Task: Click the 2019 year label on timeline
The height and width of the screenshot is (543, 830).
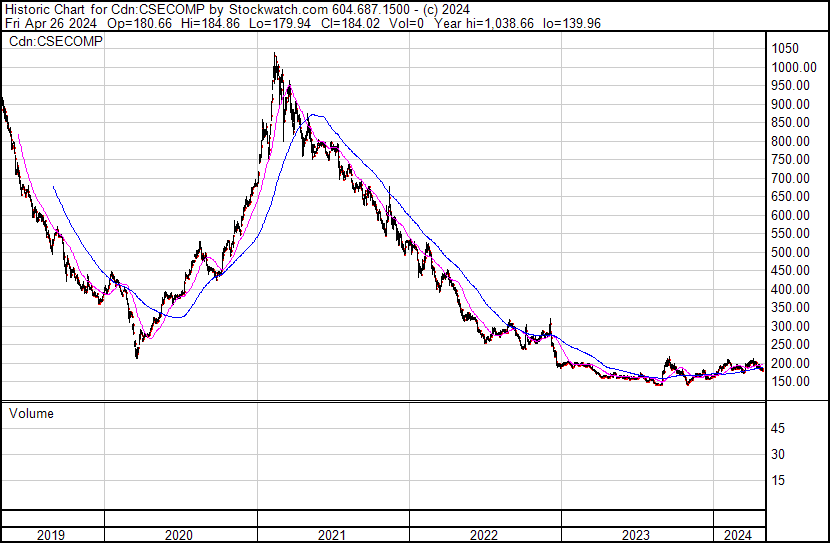Action: 51,535
